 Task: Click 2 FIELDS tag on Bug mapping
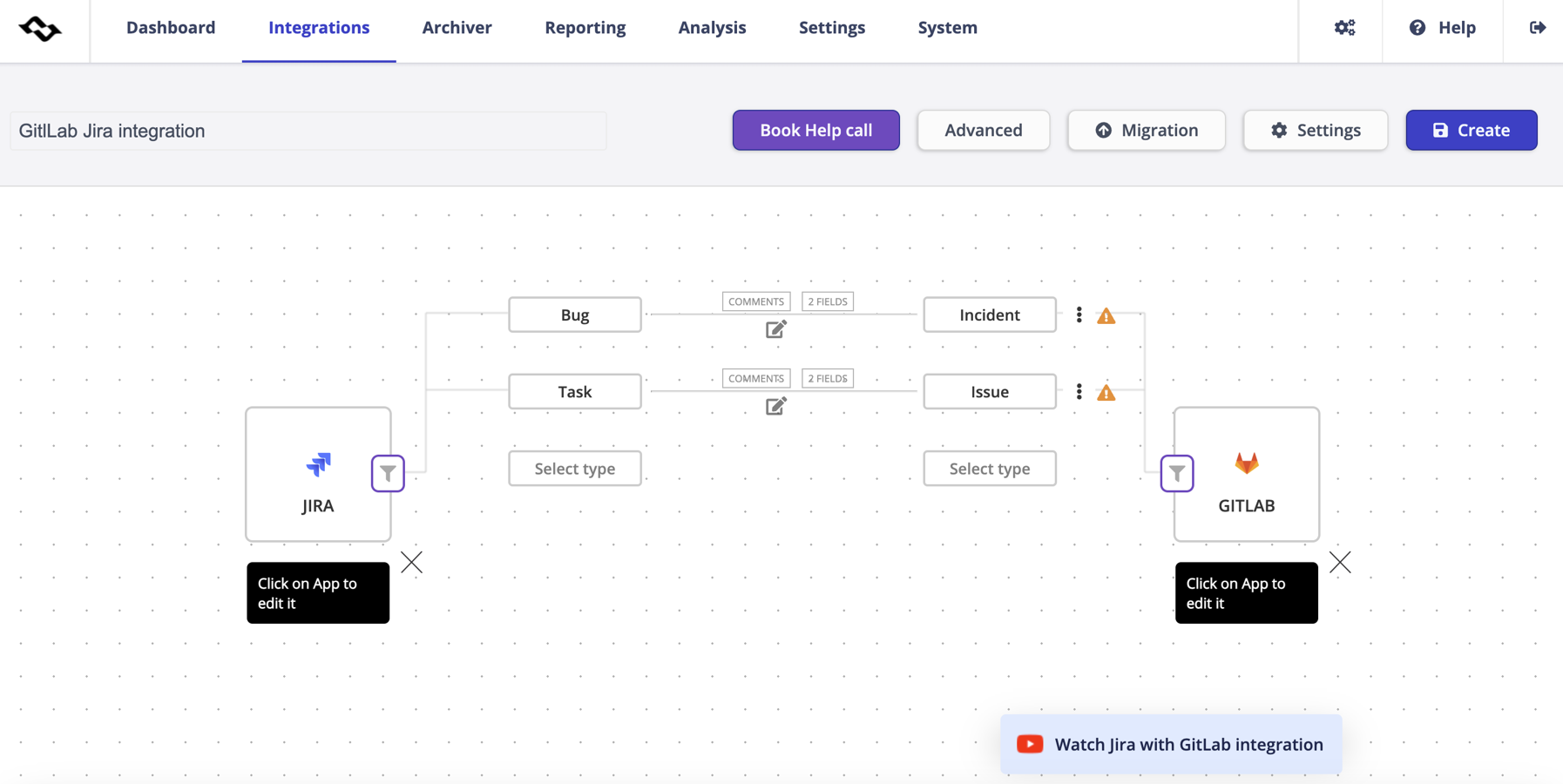[828, 301]
